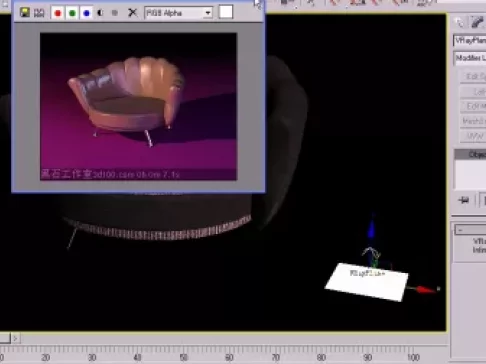Viewport: 486px width, 364px height.
Task: Click the Save Bitmap icon in render window
Action: [25, 13]
